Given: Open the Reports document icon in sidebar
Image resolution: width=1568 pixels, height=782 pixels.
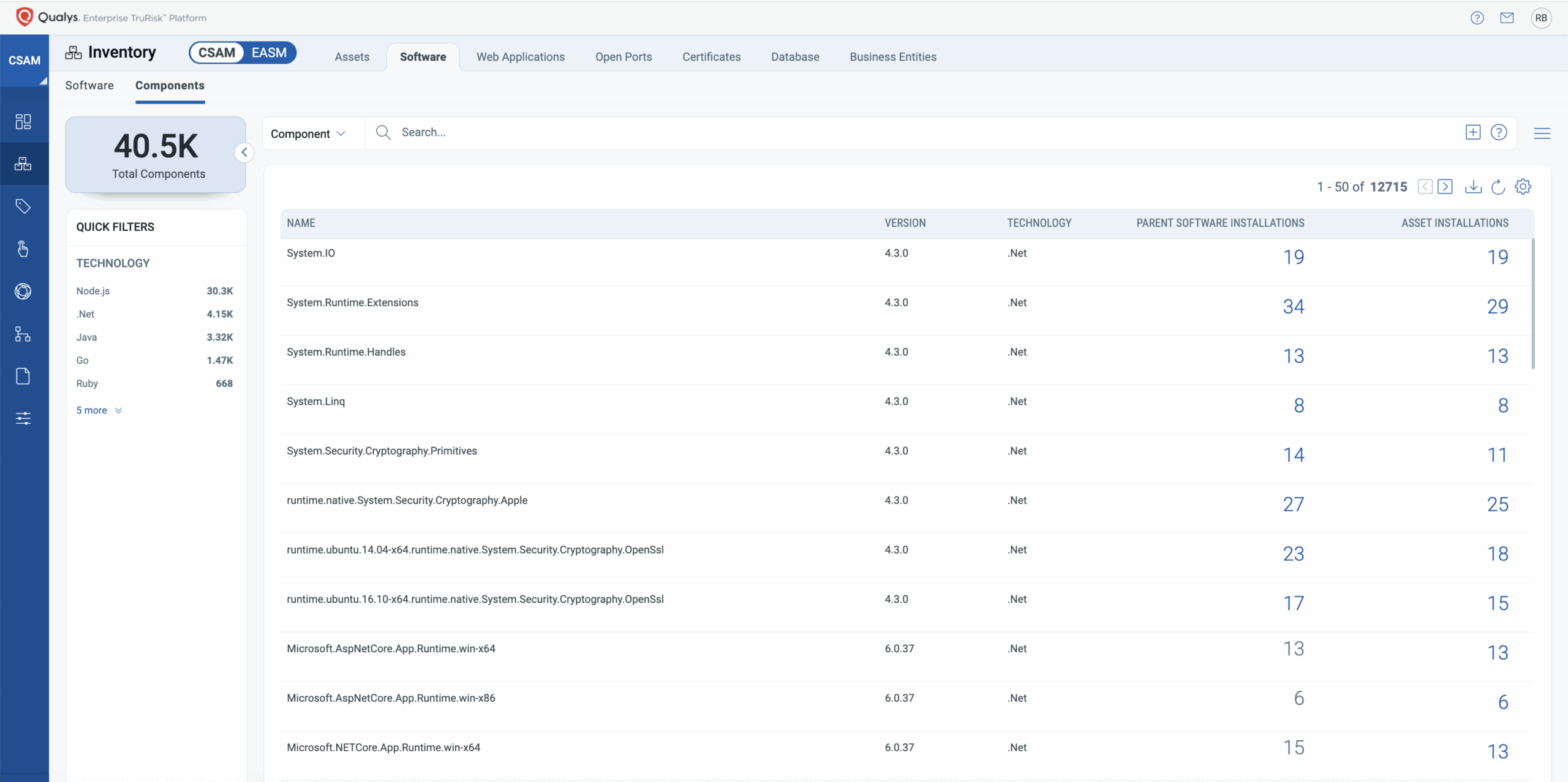Looking at the screenshot, I should (x=23, y=376).
